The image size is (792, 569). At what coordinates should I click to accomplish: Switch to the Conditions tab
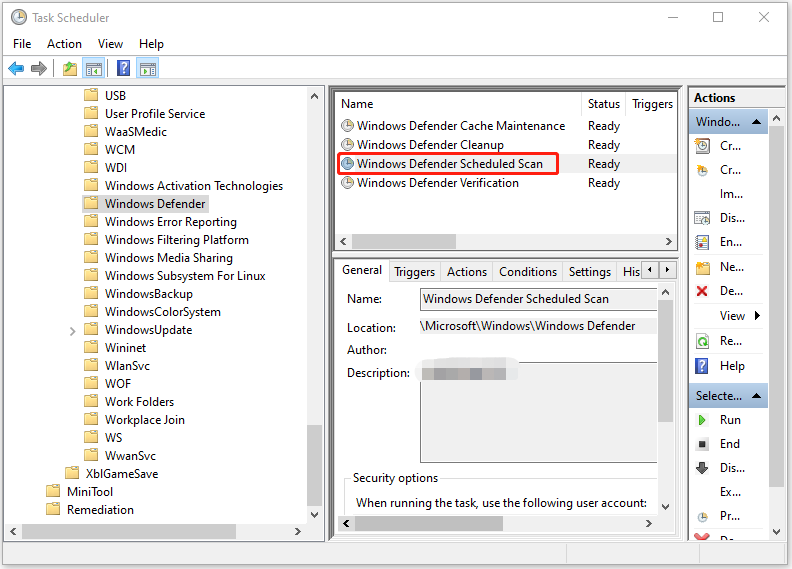click(528, 272)
